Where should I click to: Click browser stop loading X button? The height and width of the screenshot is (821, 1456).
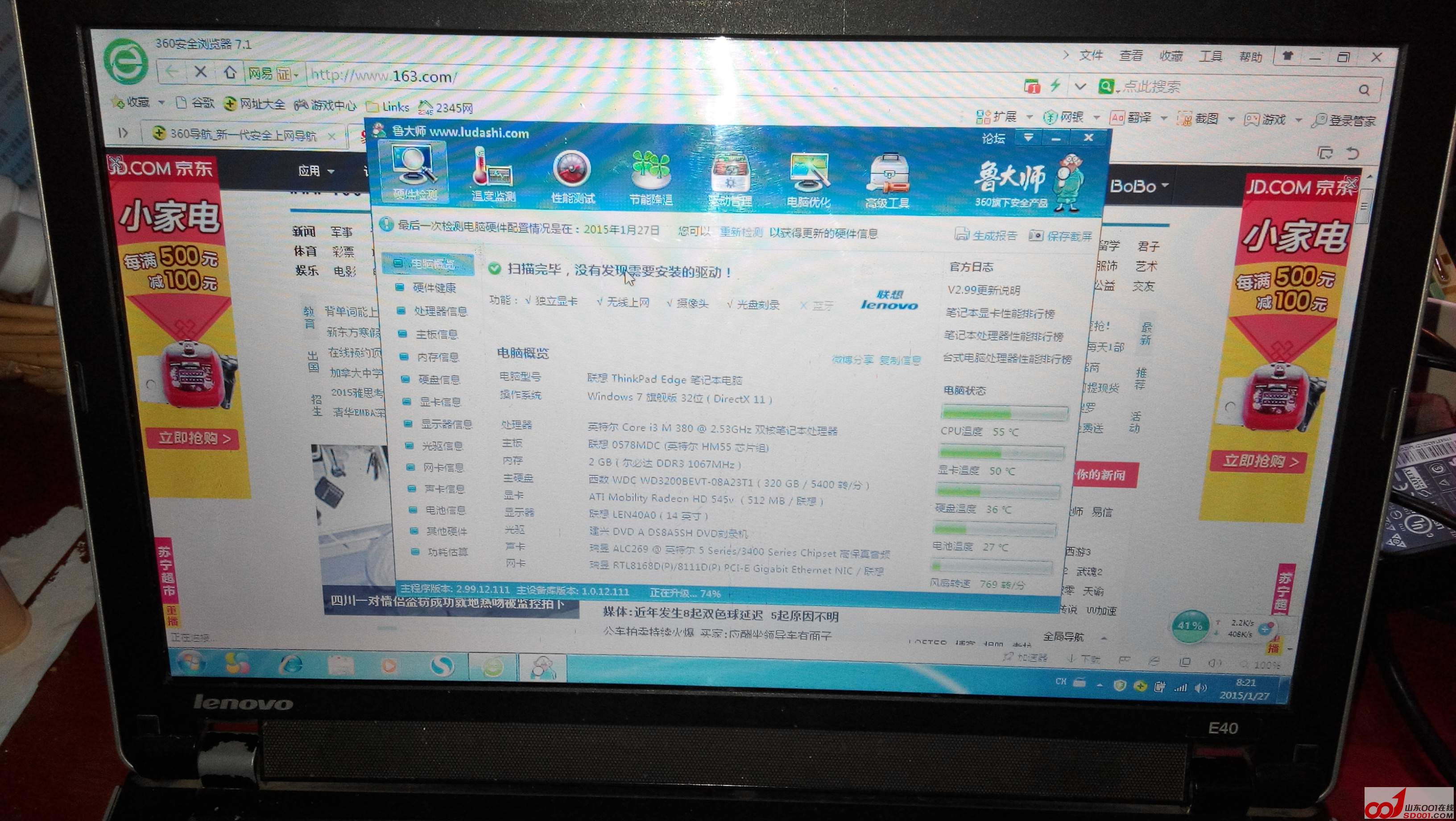200,72
